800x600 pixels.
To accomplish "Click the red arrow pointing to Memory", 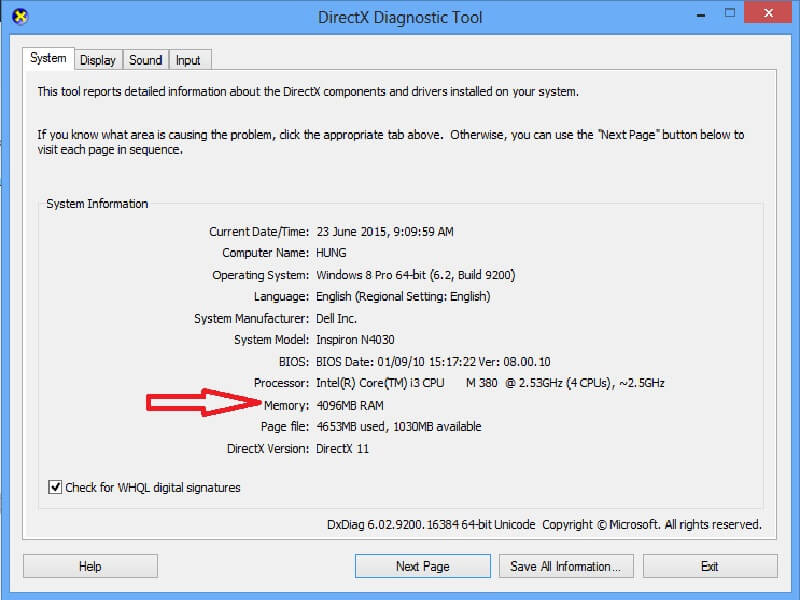I will pos(205,404).
